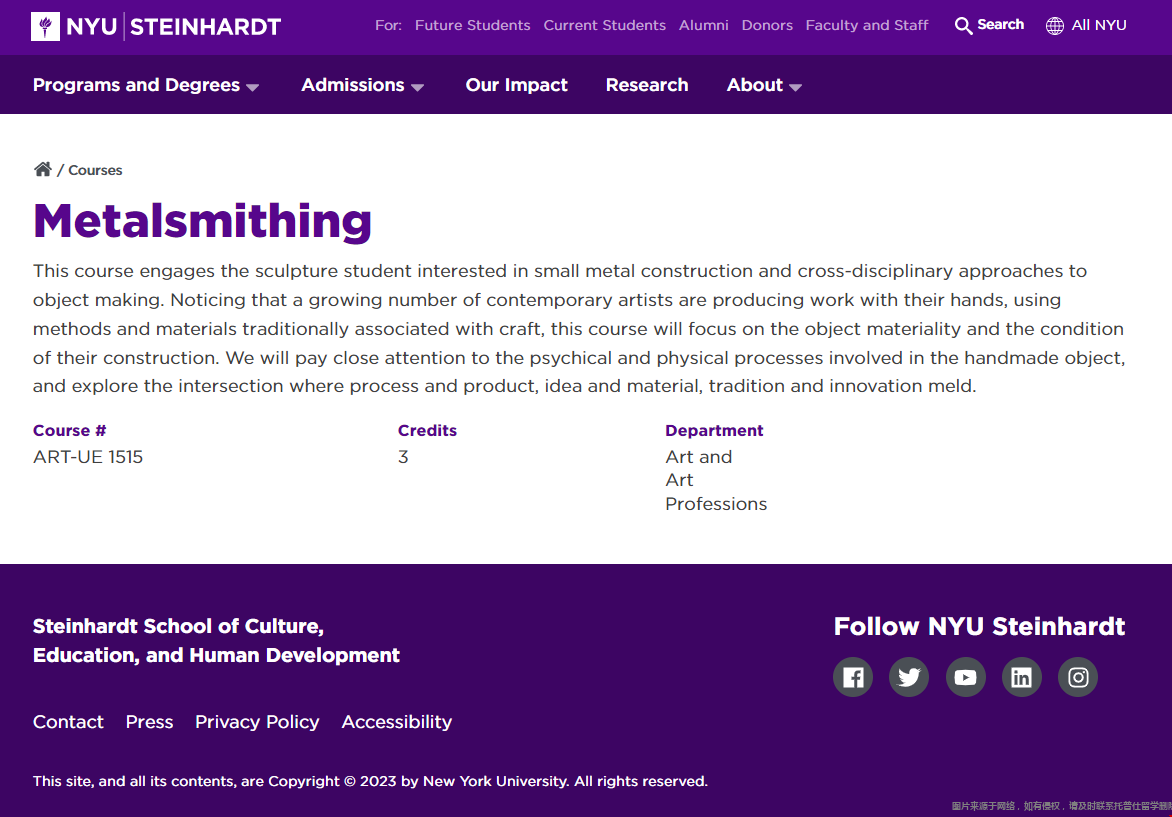Open the Accessibility footer link
The width and height of the screenshot is (1172, 817).
[x=397, y=722]
